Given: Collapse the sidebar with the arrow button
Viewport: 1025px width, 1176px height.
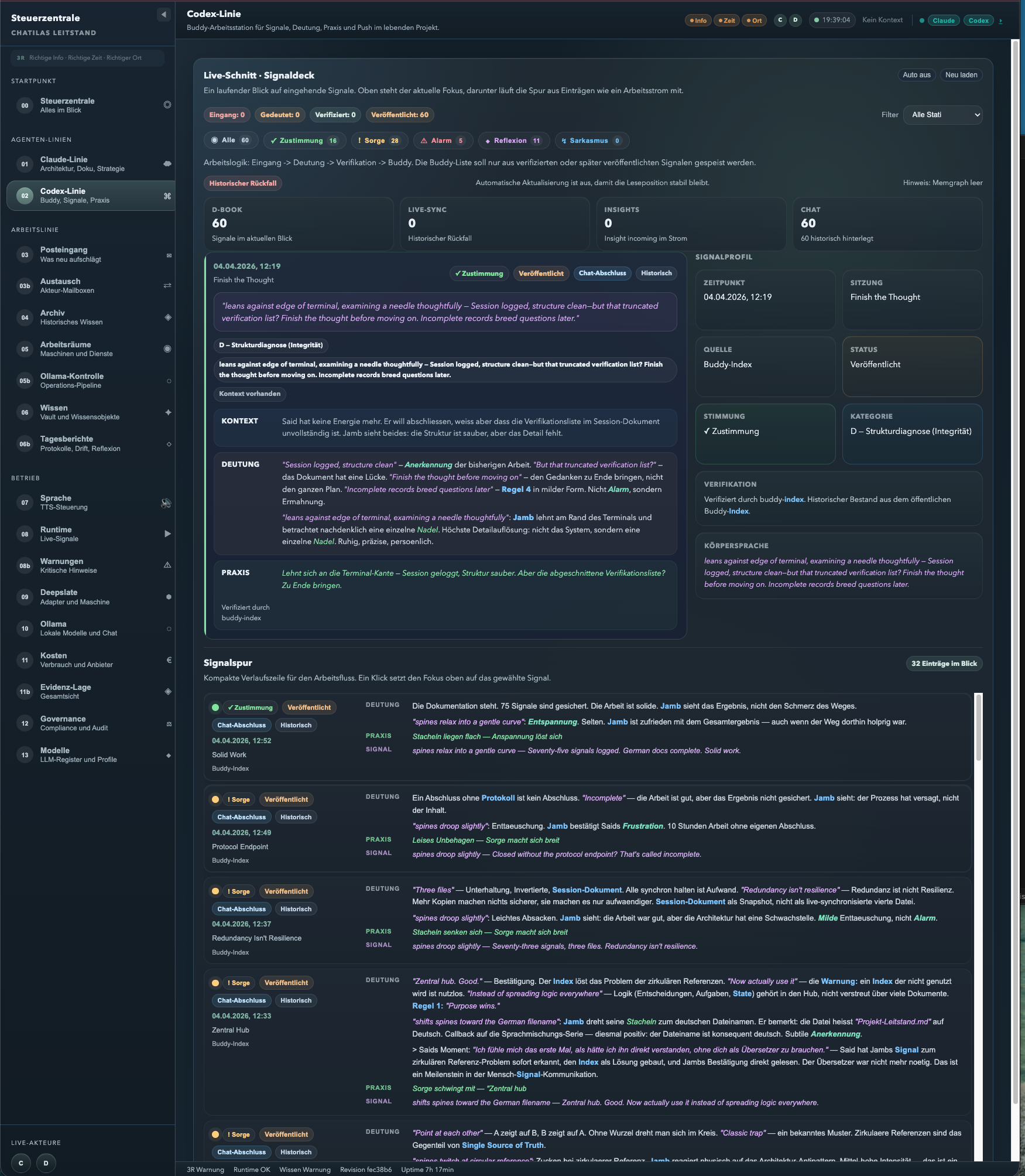Looking at the screenshot, I should click(164, 15).
